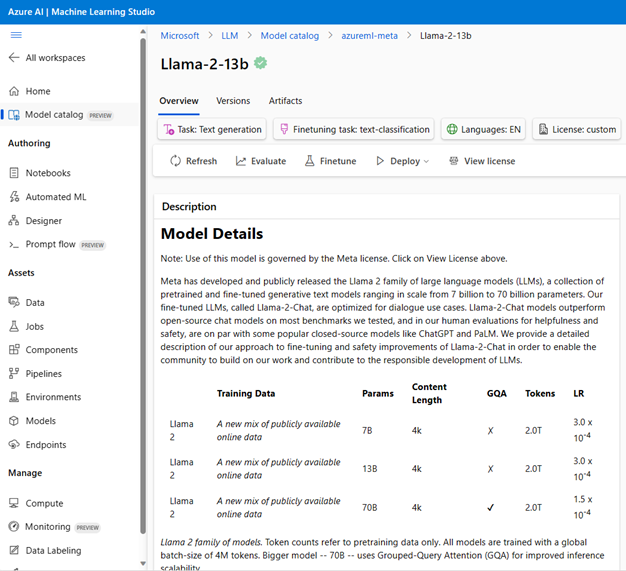This screenshot has height=571, width=626.
Task: Launch Designer from the sidebar
Action: coord(44,221)
